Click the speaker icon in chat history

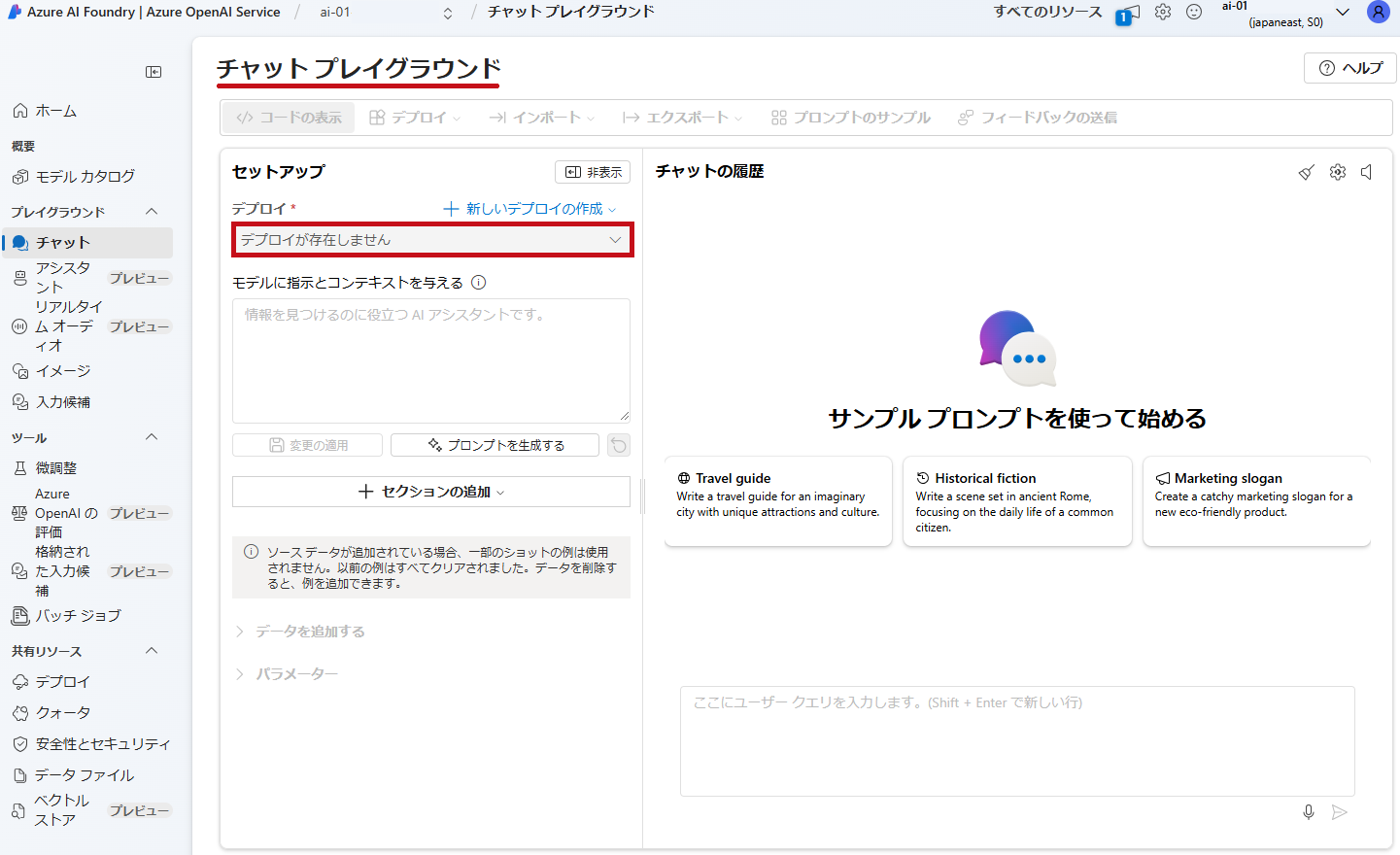click(x=1367, y=172)
